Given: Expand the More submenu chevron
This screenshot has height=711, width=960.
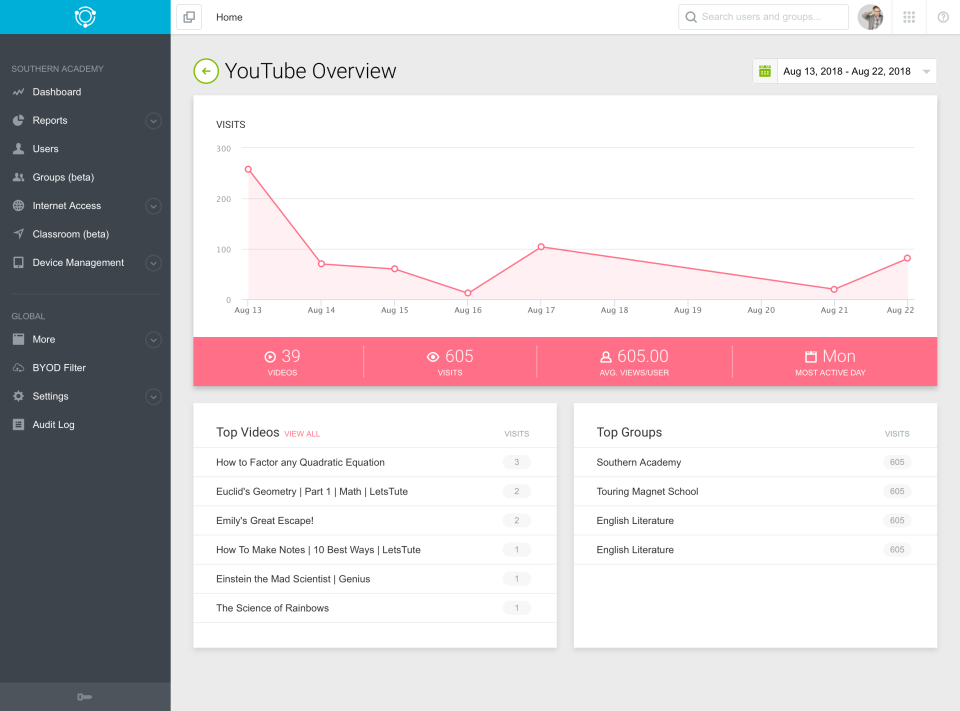Looking at the screenshot, I should tap(154, 340).
